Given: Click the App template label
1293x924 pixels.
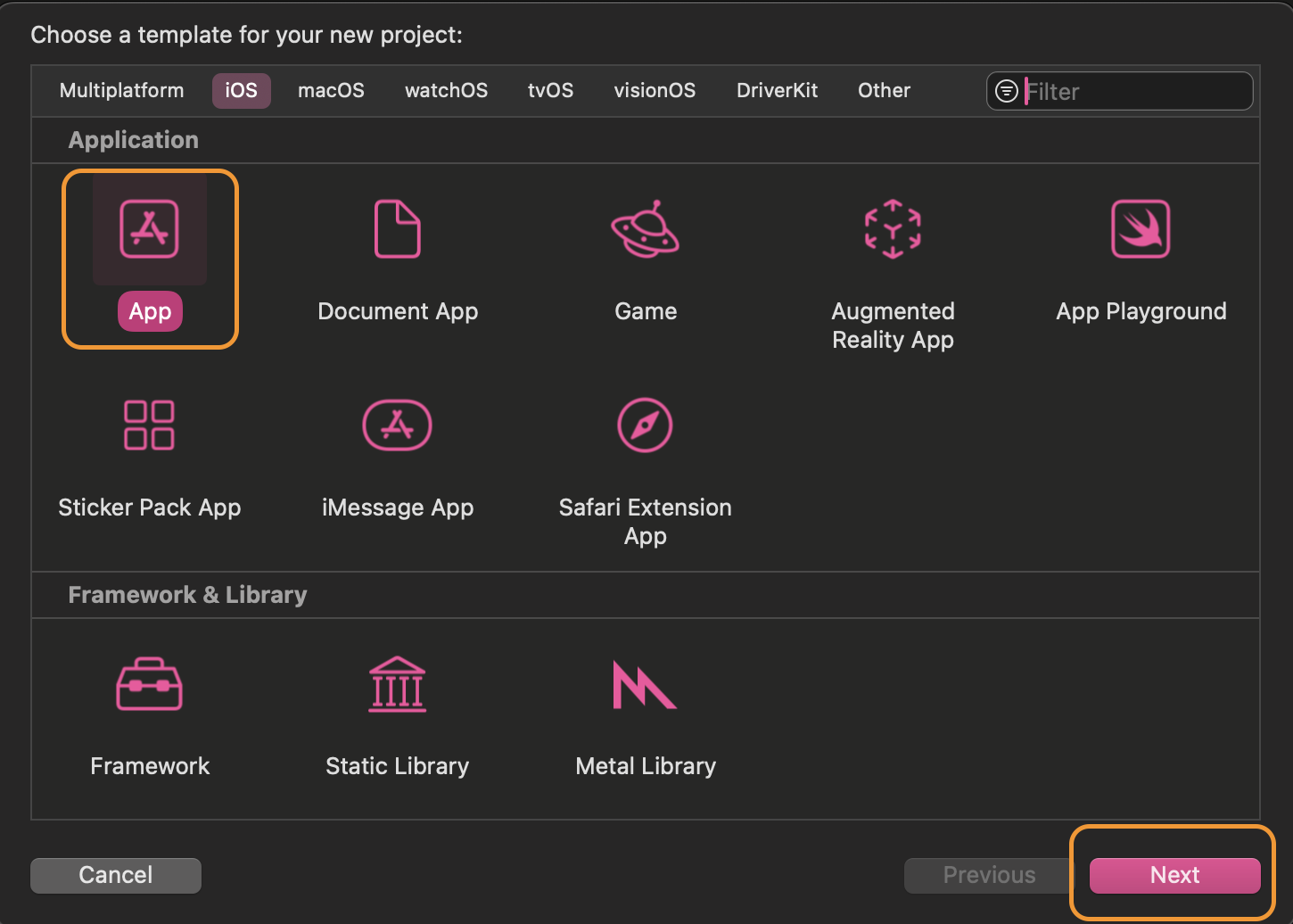Looking at the screenshot, I should (x=150, y=311).
